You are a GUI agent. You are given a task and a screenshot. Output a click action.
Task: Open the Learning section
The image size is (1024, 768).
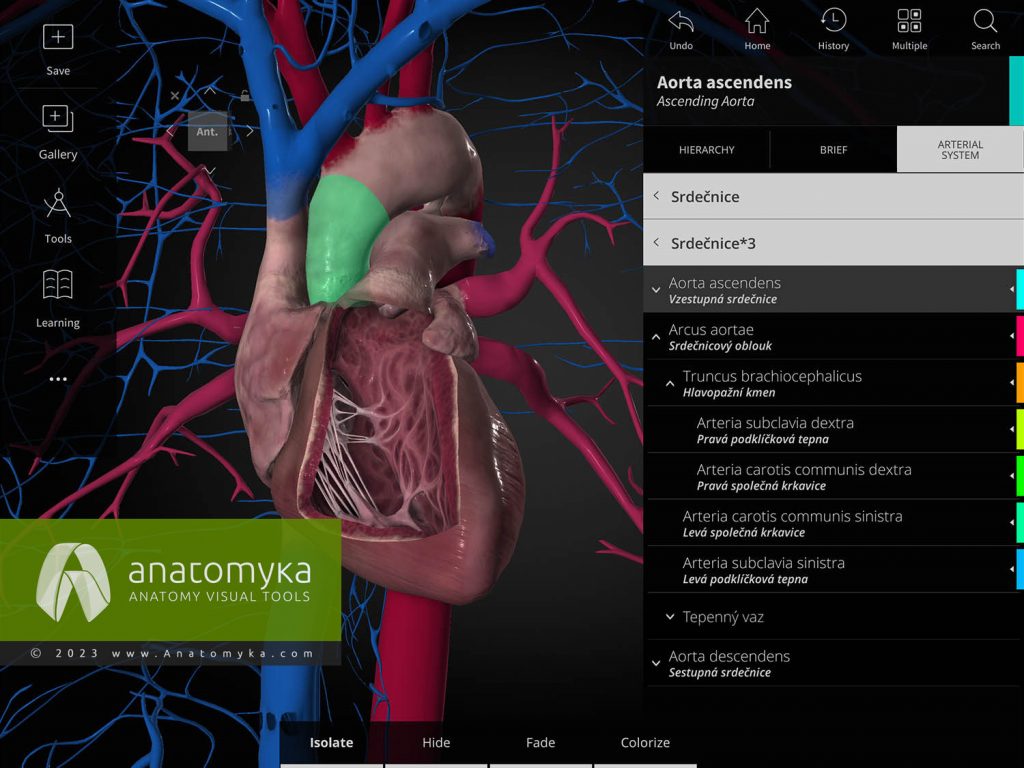pyautogui.click(x=57, y=300)
